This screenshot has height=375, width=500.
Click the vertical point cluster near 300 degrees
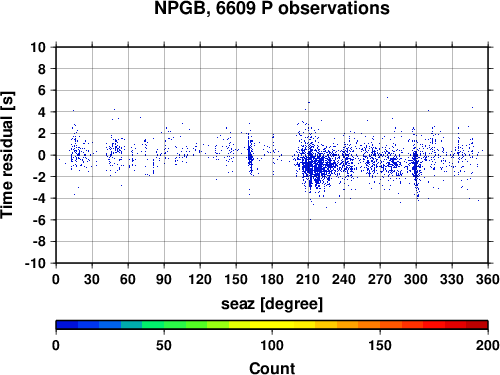pos(415,163)
